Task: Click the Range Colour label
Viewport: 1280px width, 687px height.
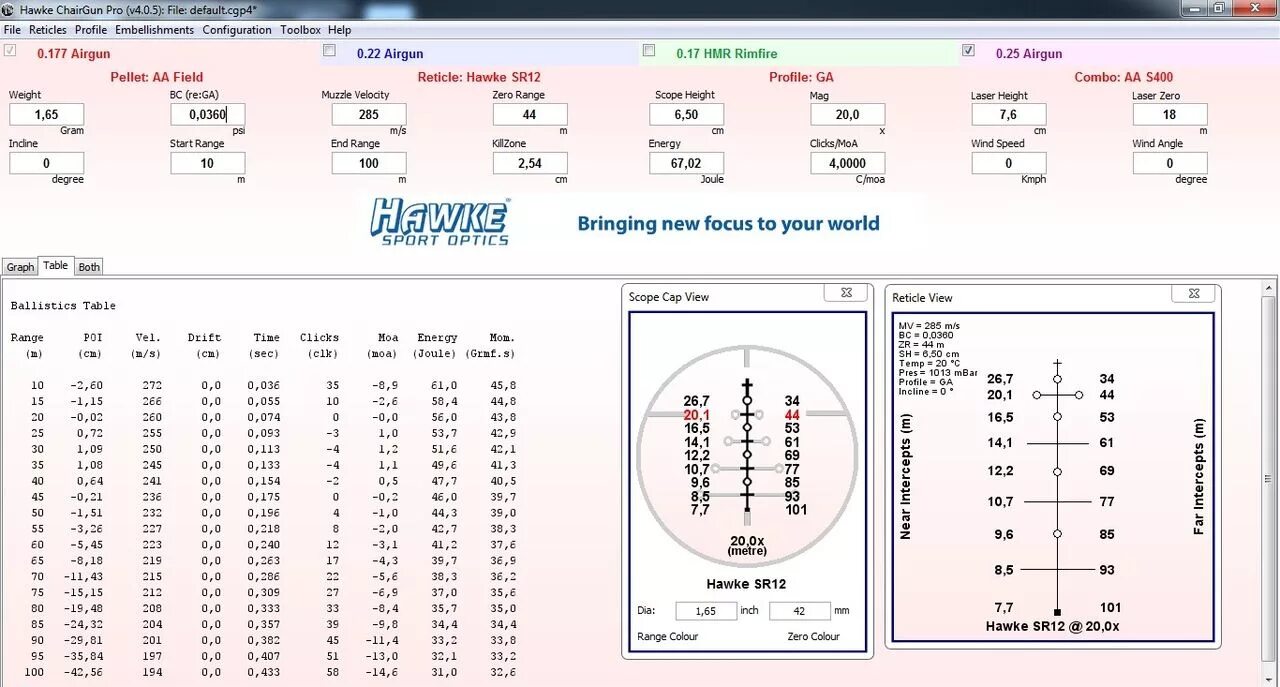Action: coord(667,637)
